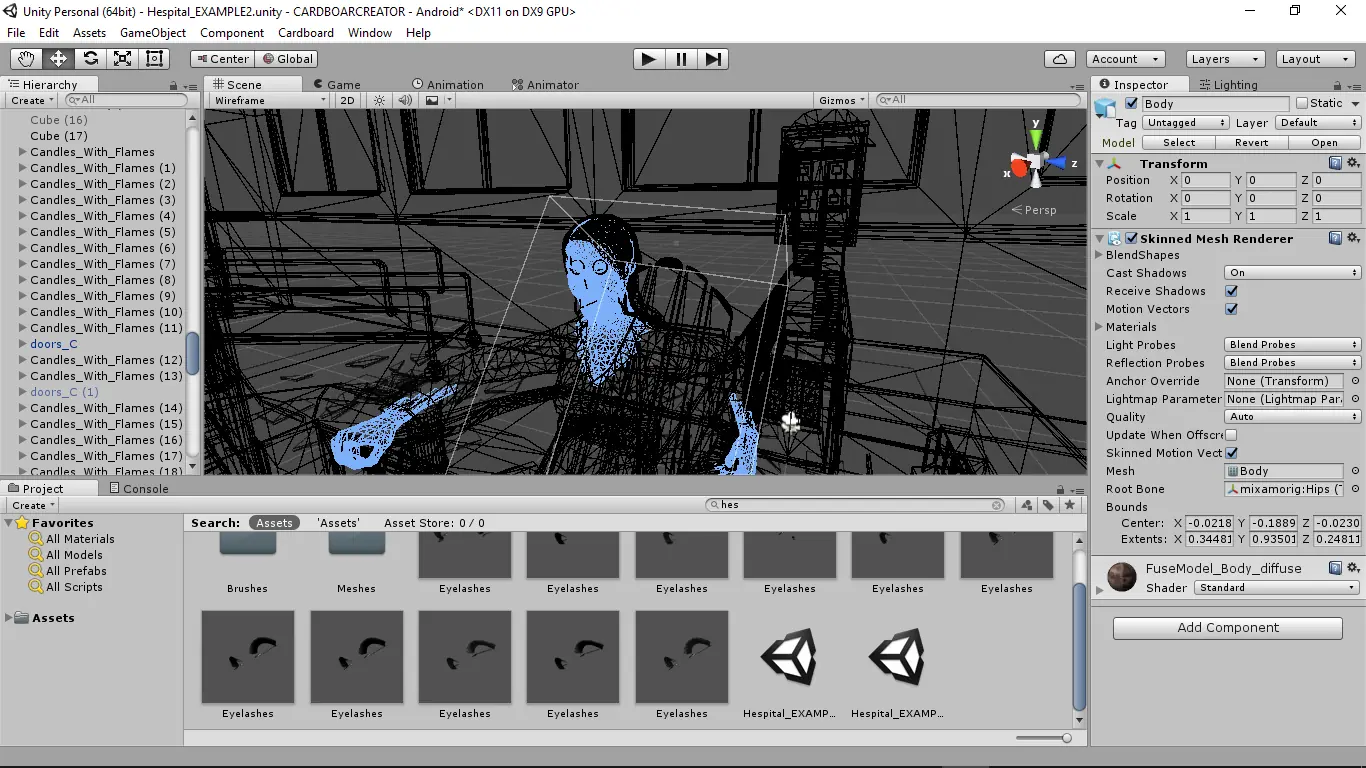Select the Hand tool in toolbar
Screen dimensions: 1366x768
[x=27, y=59]
